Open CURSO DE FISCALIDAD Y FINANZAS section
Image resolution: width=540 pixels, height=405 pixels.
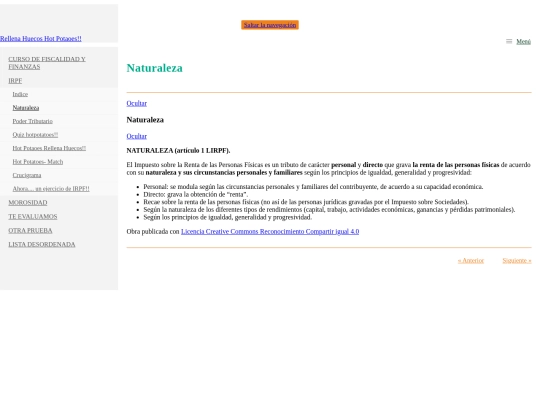click(x=47, y=63)
